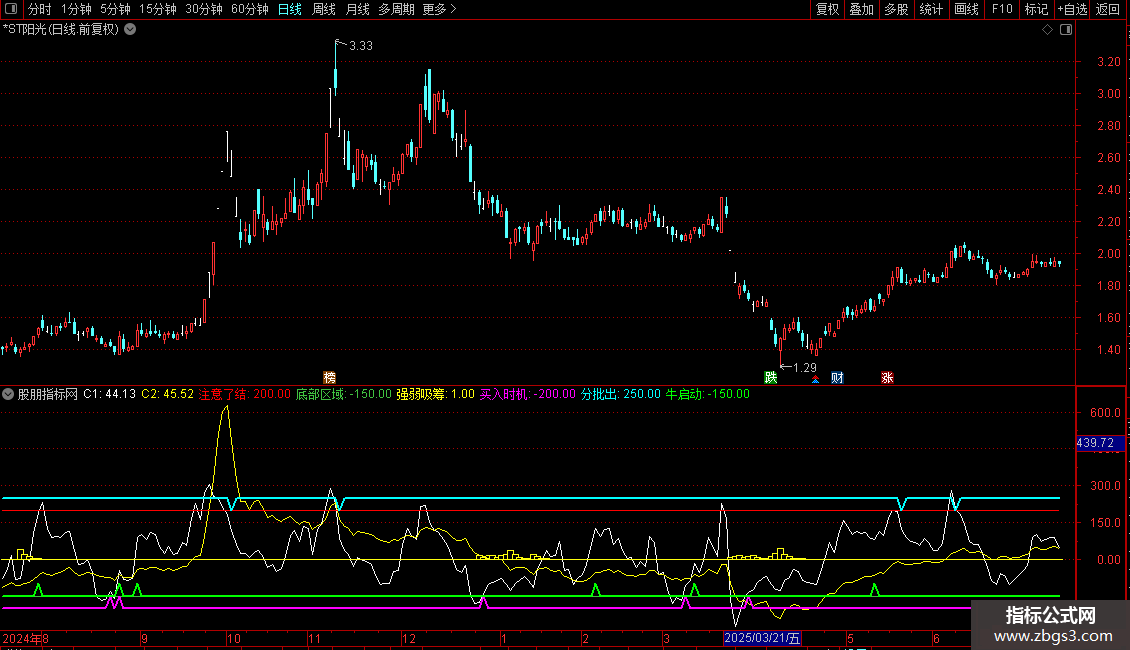Open dropdown beside *ST阳光 title
The width and height of the screenshot is (1130, 650).
pyautogui.click(x=130, y=30)
